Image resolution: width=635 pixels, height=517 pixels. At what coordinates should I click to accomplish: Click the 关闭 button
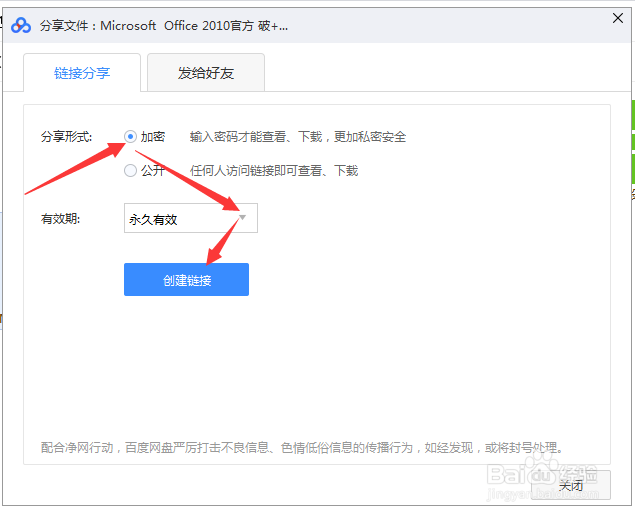pyautogui.click(x=571, y=485)
